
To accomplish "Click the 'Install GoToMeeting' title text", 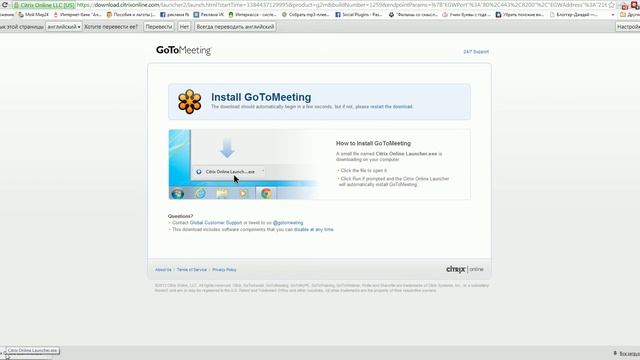I will 261,97.
